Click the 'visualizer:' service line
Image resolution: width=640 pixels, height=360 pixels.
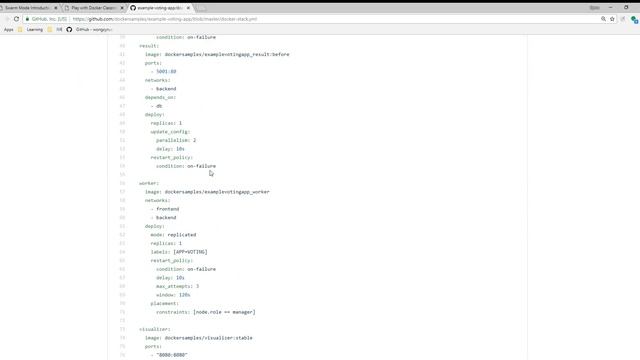click(155, 329)
